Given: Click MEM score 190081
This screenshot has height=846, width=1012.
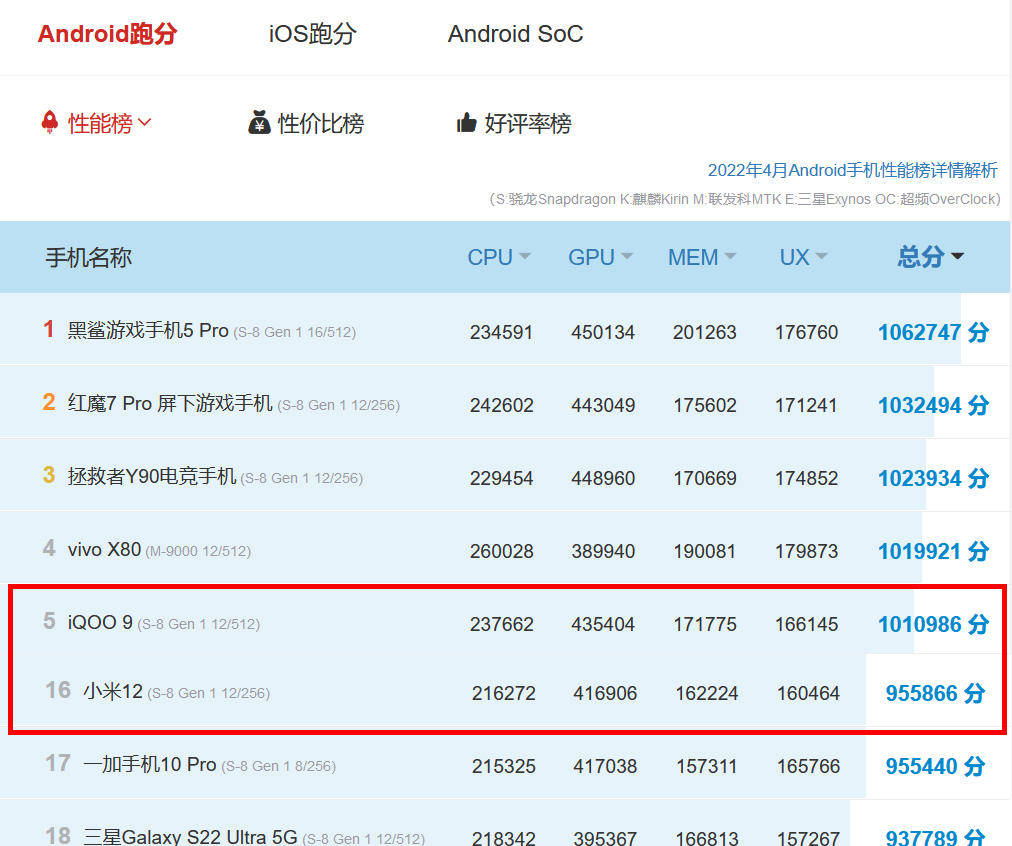Looking at the screenshot, I should coord(705,551).
